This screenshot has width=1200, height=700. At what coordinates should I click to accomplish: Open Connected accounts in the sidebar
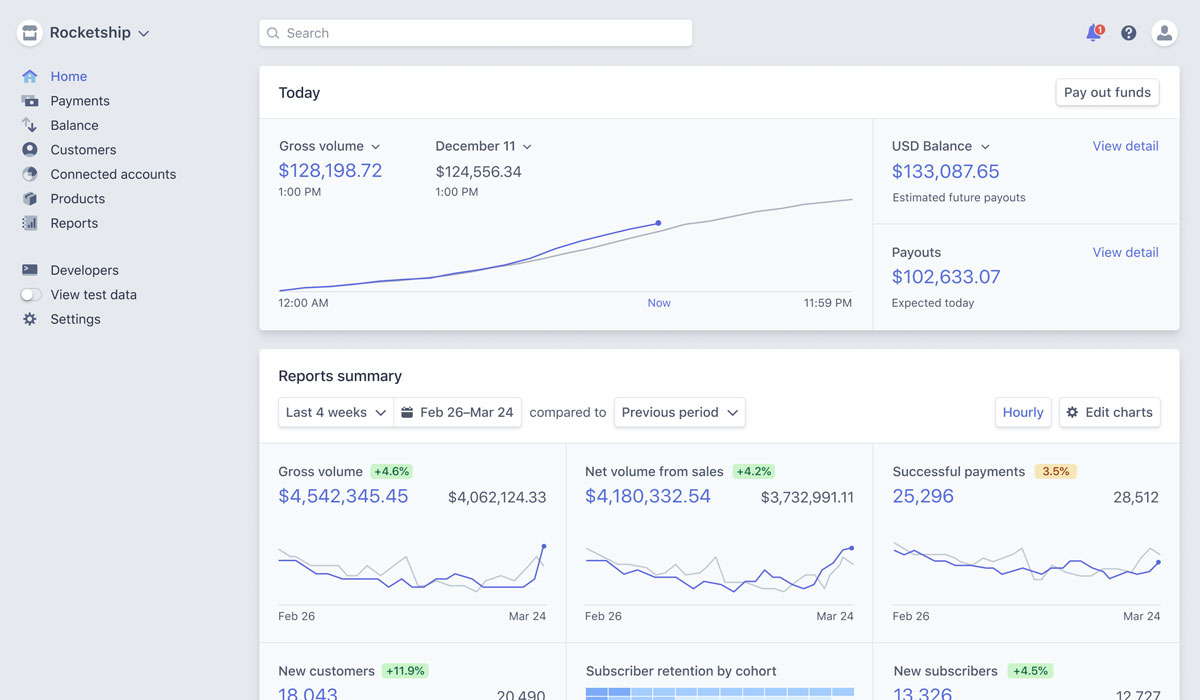point(113,174)
